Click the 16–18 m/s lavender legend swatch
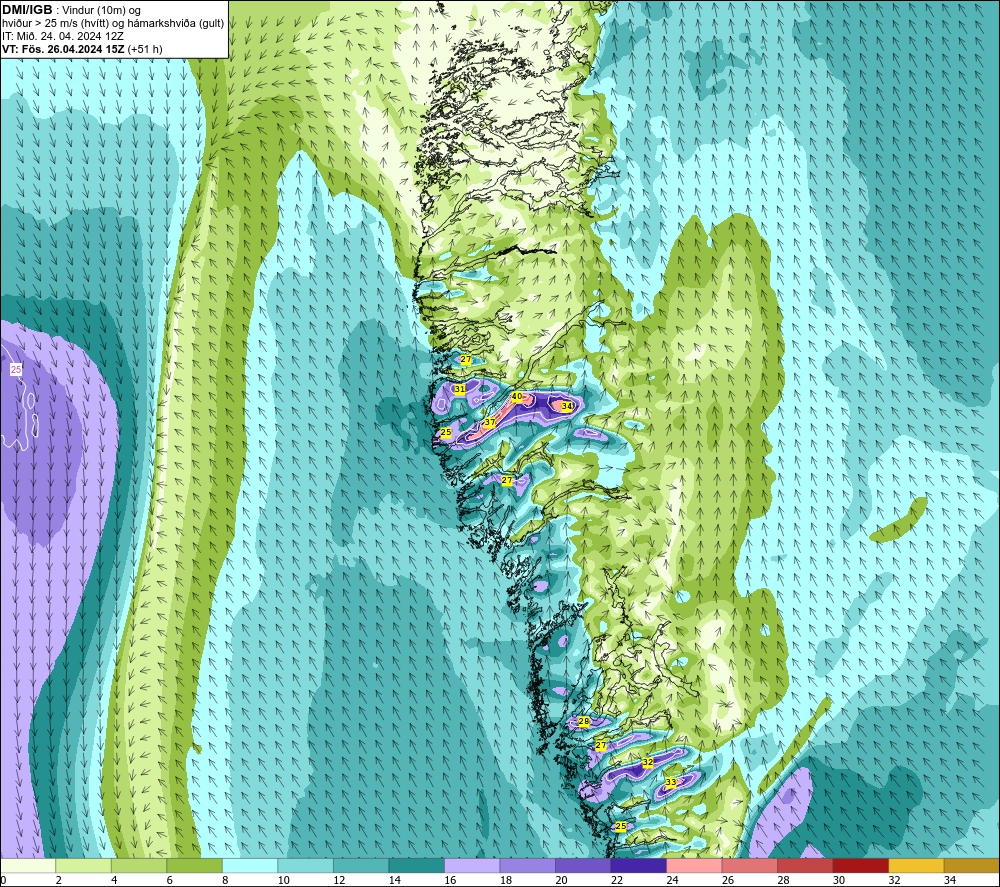 472,865
